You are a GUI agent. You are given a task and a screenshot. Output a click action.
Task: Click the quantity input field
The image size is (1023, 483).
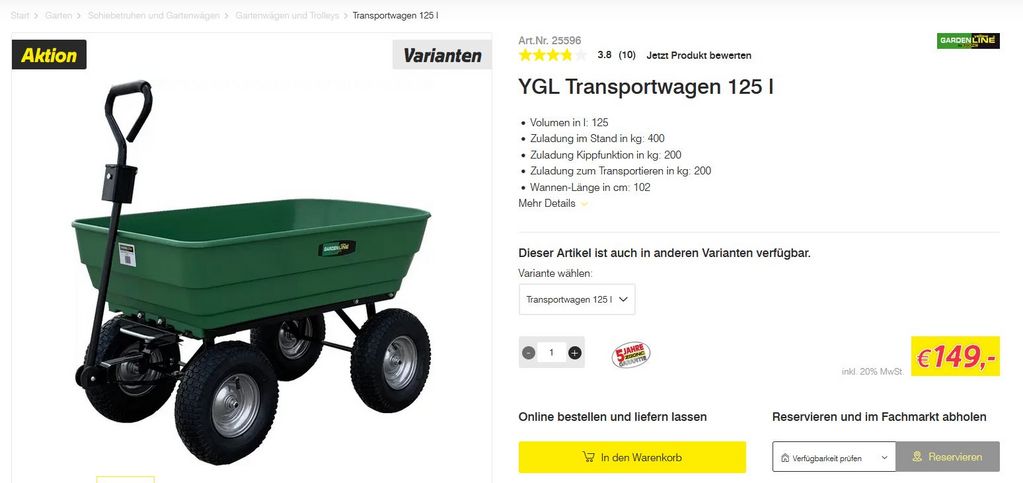click(551, 353)
